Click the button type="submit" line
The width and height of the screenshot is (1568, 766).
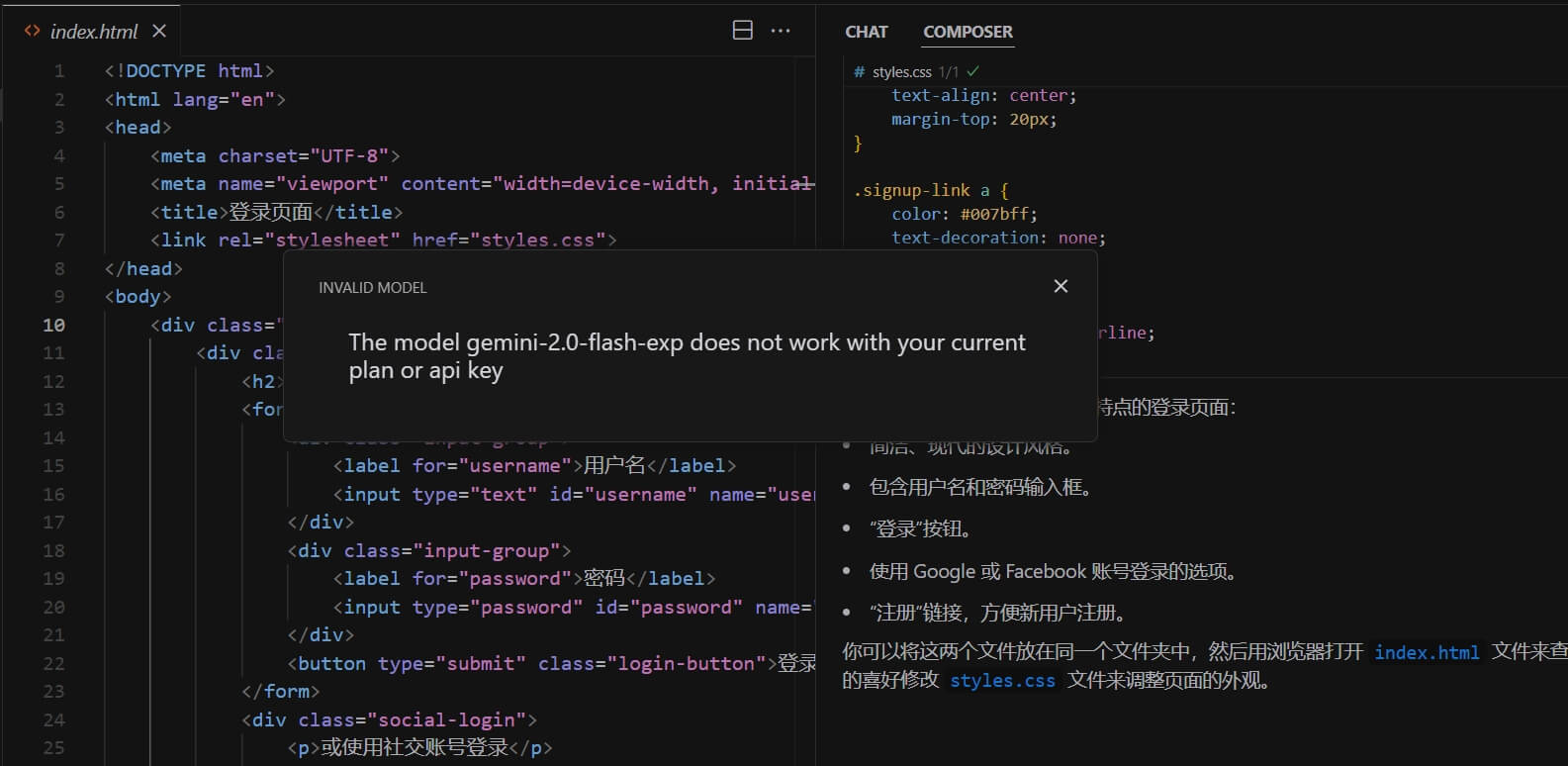[x=551, y=663]
